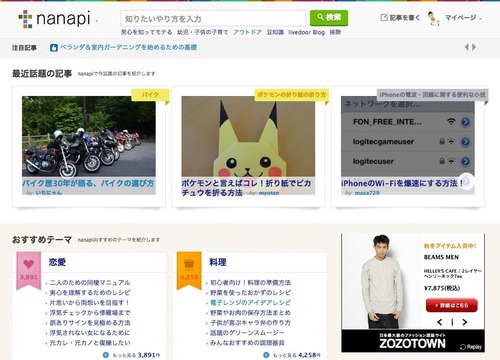Click the previous featured article arrow
Viewport: 500px width, 360px height.
pyautogui.click(x=467, y=47)
